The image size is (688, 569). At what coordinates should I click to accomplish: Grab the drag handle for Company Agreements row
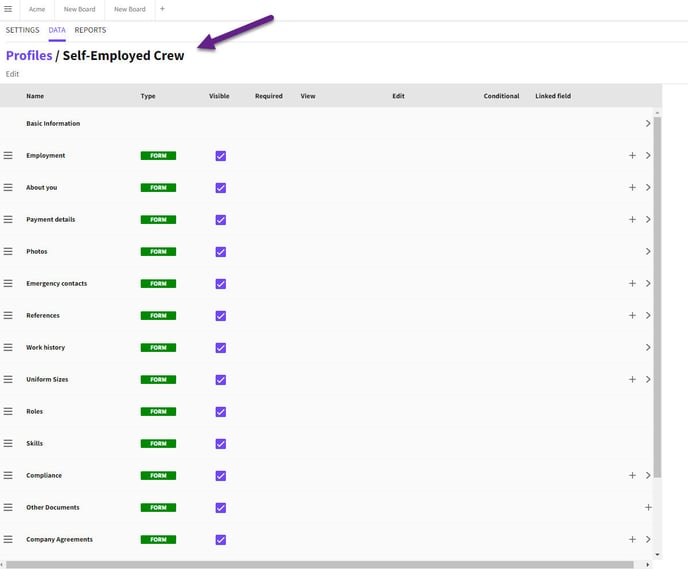point(8,540)
